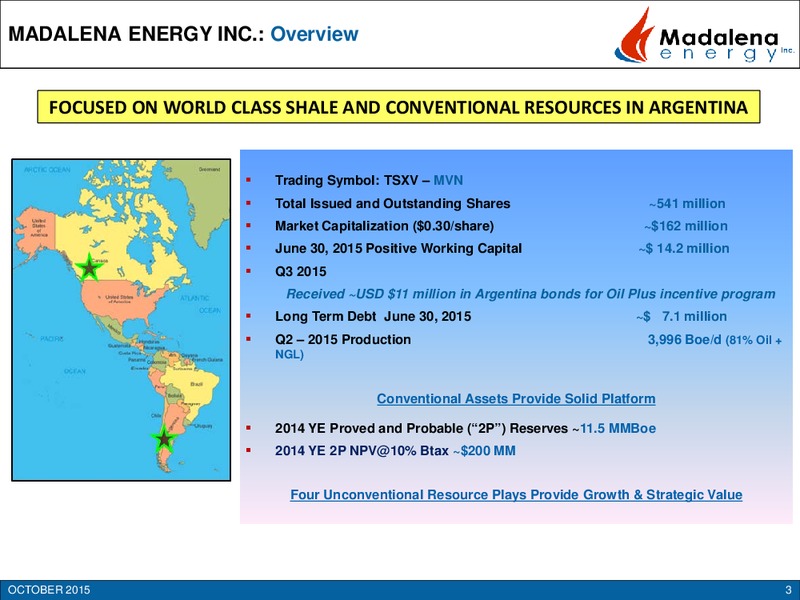Click the ticker symbol 'MVN'
The height and width of the screenshot is (600, 800).
(x=448, y=181)
